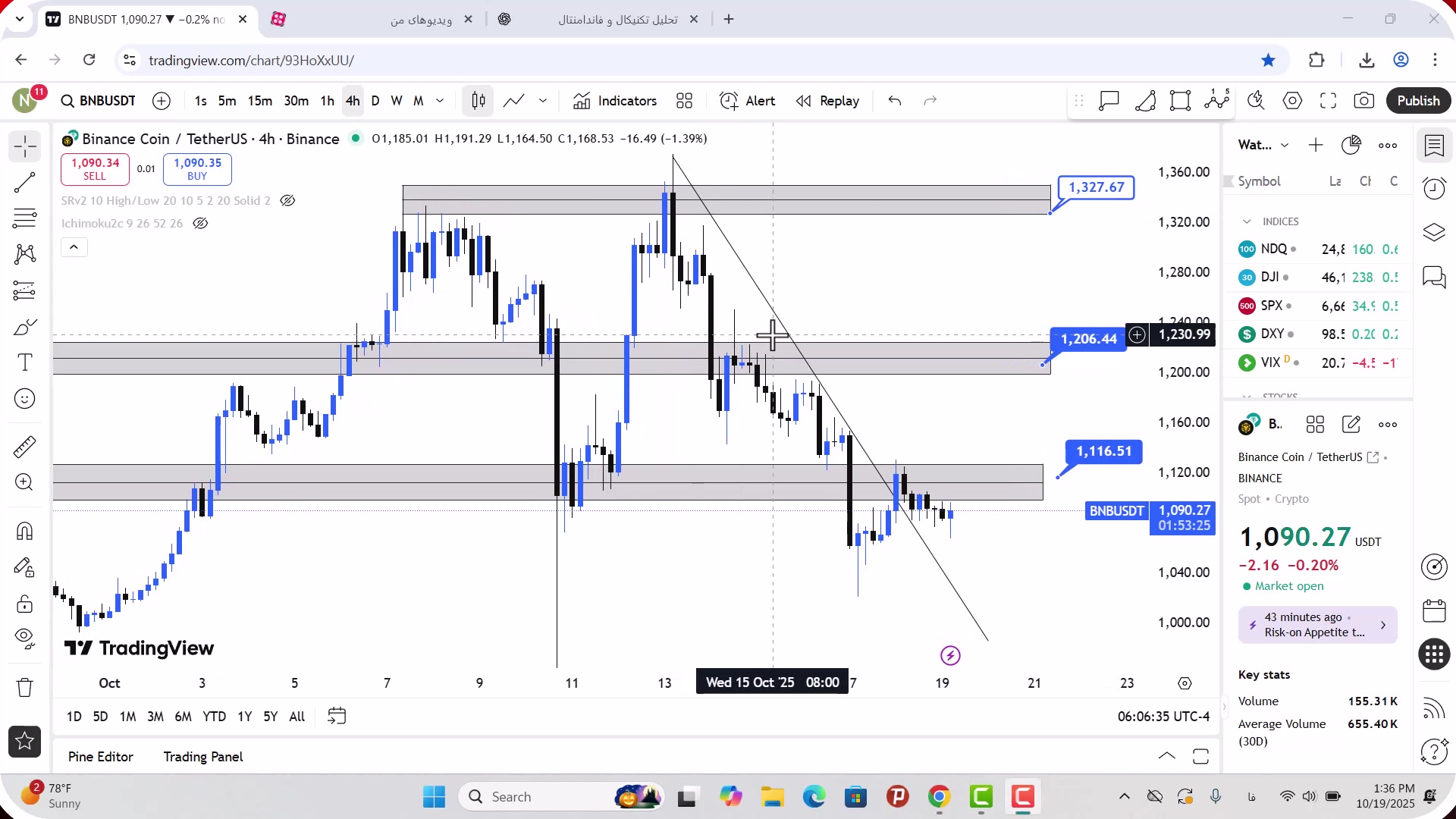1456x819 pixels.
Task: Hide all drawings with eye tool
Action: [x=25, y=639]
